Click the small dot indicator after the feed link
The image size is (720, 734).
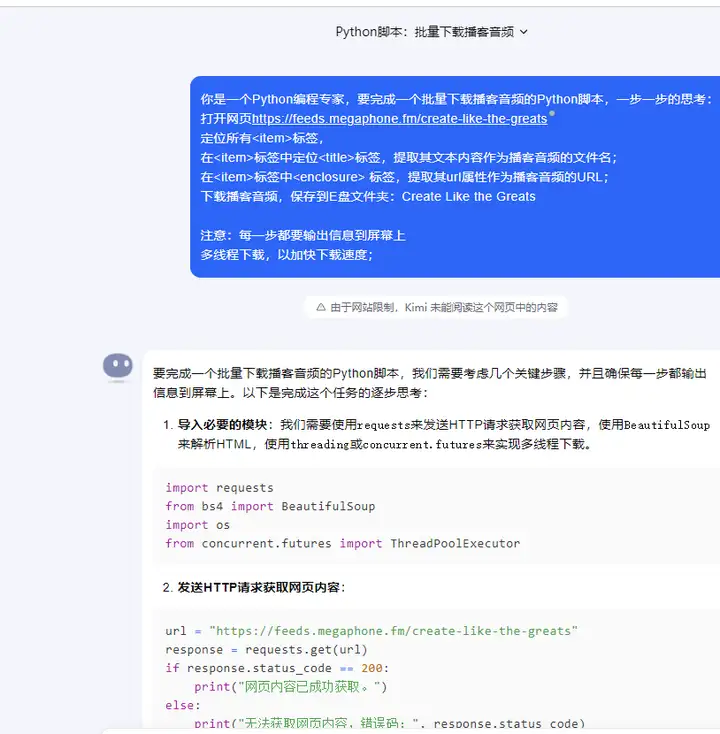click(x=552, y=113)
